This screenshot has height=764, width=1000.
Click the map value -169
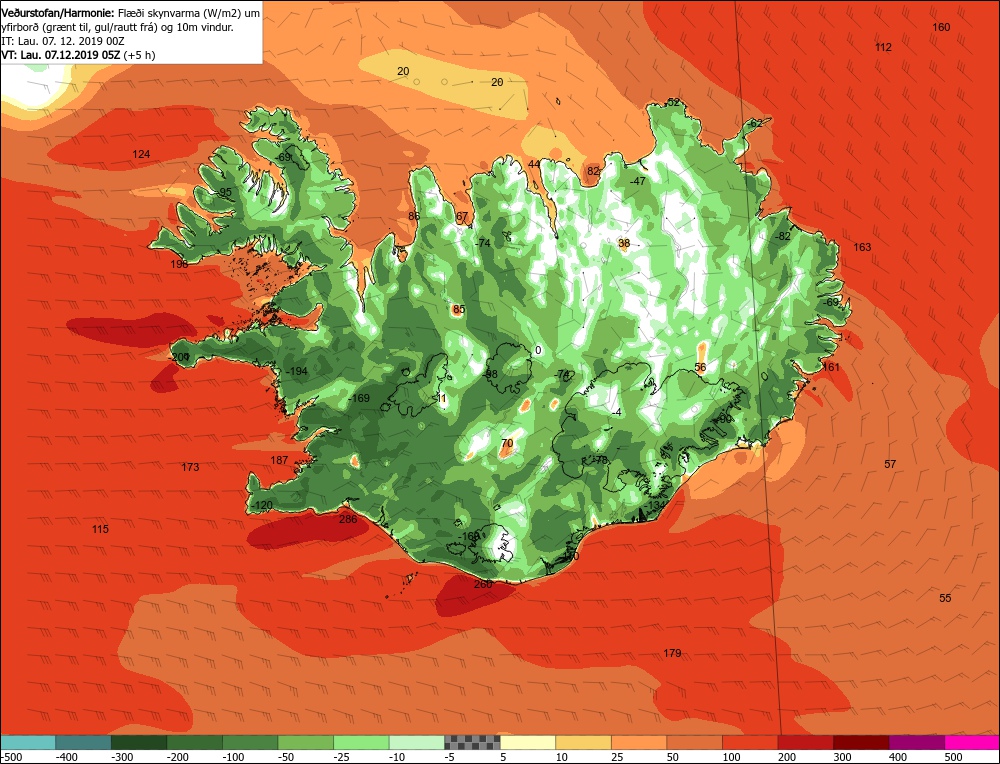[x=359, y=398]
